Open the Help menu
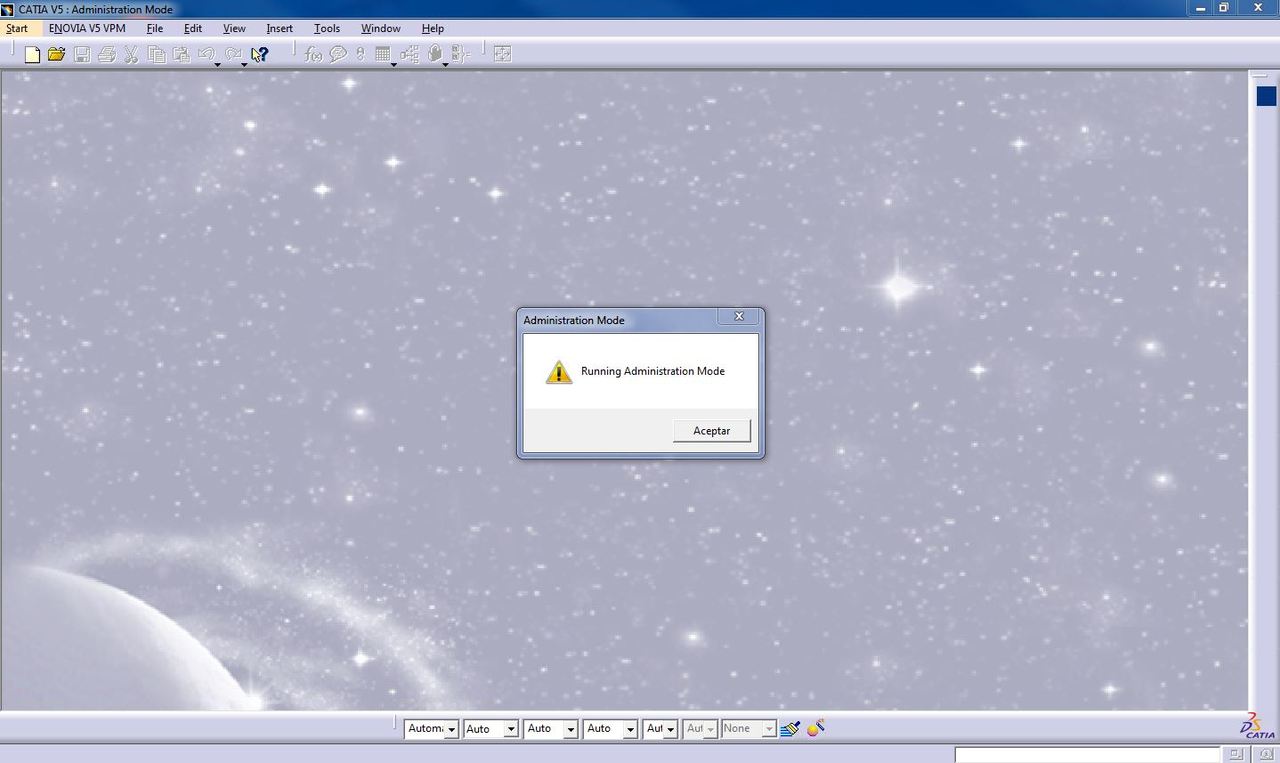 pos(433,28)
